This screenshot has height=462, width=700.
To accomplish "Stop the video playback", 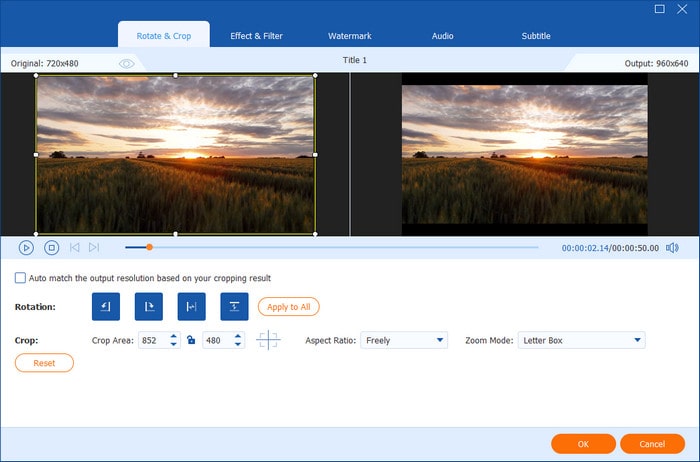I will click(x=51, y=247).
